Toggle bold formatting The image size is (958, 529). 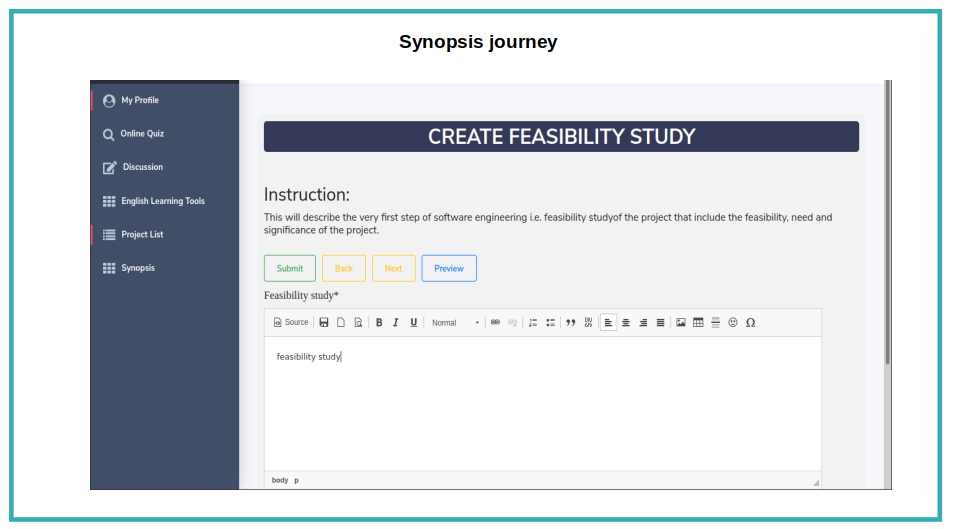379,323
